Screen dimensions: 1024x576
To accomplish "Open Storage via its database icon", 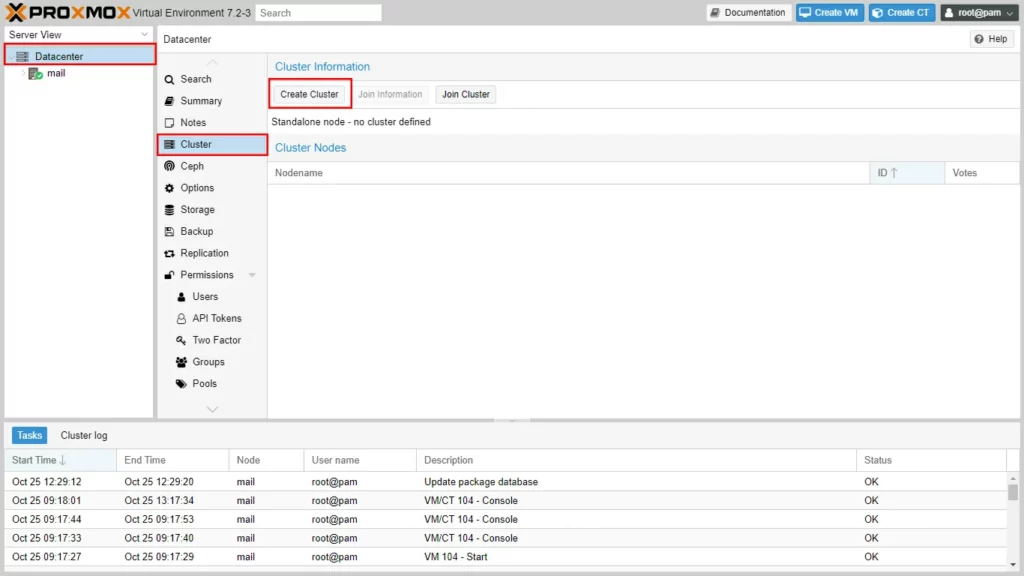I will [170, 210].
